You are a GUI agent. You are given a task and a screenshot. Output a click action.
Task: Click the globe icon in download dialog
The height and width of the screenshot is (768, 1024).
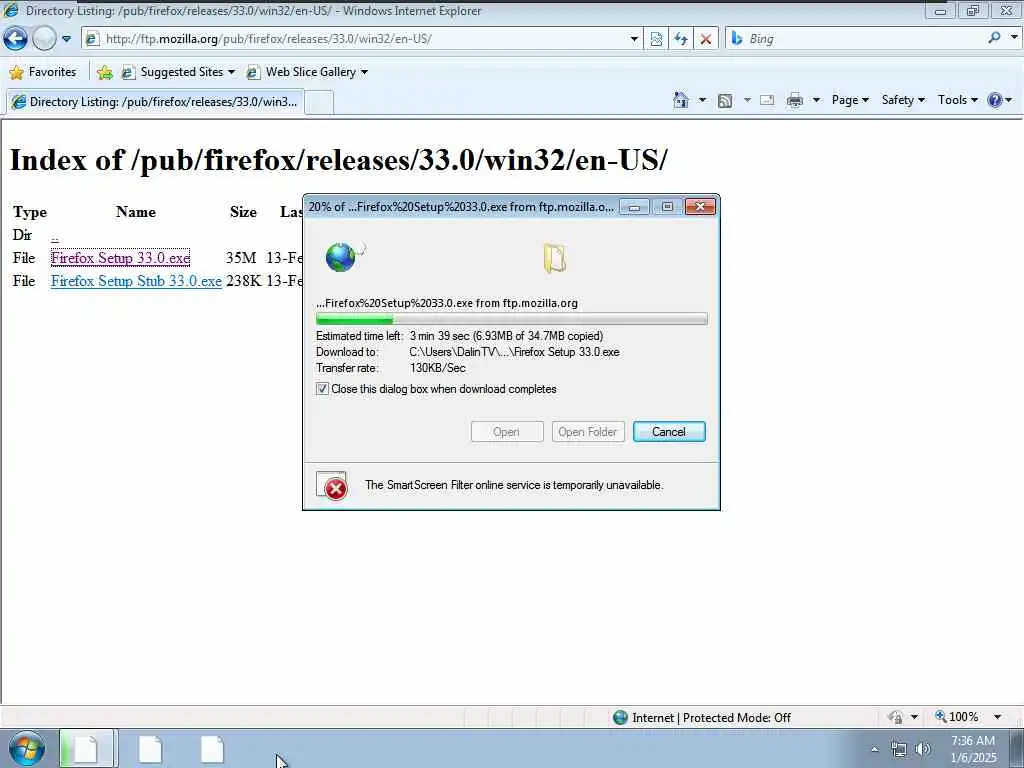tap(343, 257)
